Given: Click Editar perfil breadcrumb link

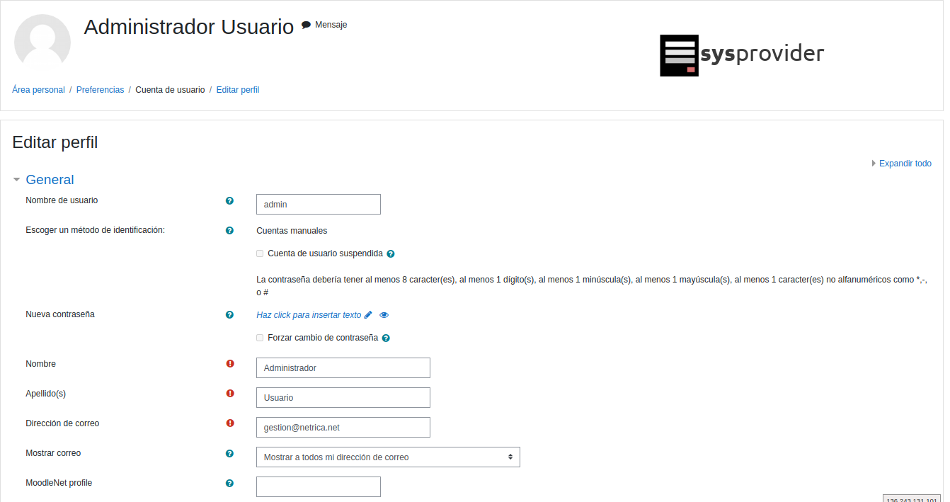Looking at the screenshot, I should pyautogui.click(x=237, y=90).
